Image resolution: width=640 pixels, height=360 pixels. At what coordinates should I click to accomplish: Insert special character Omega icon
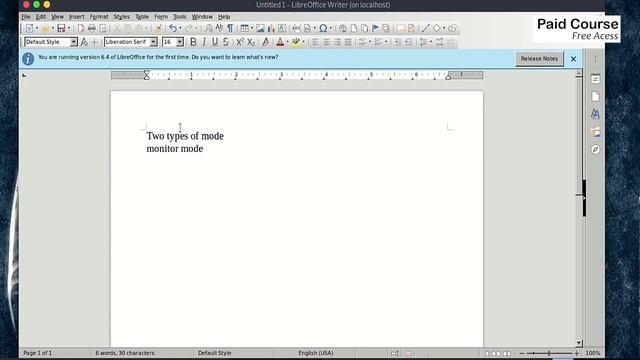[323, 28]
